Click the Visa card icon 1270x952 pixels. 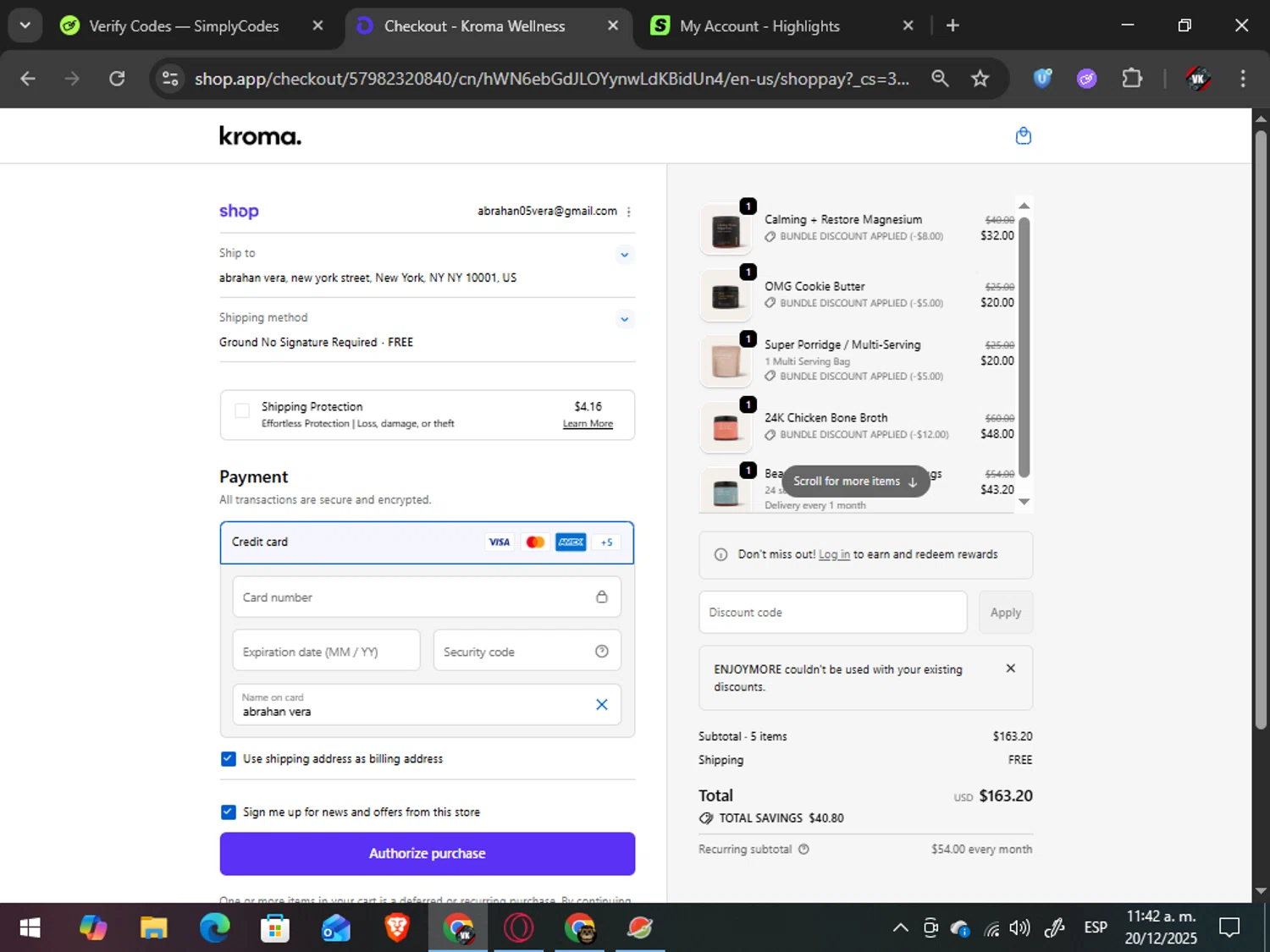click(x=500, y=542)
